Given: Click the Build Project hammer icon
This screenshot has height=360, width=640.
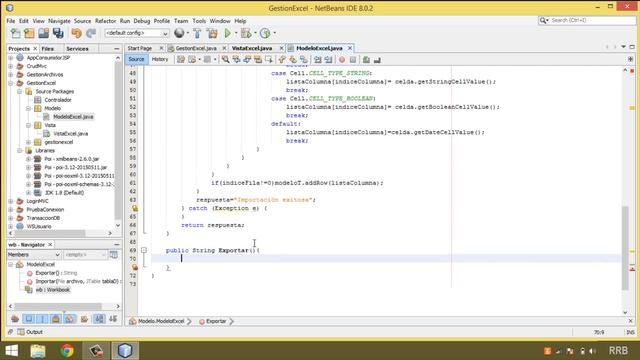Looking at the screenshot, I should (x=197, y=33).
